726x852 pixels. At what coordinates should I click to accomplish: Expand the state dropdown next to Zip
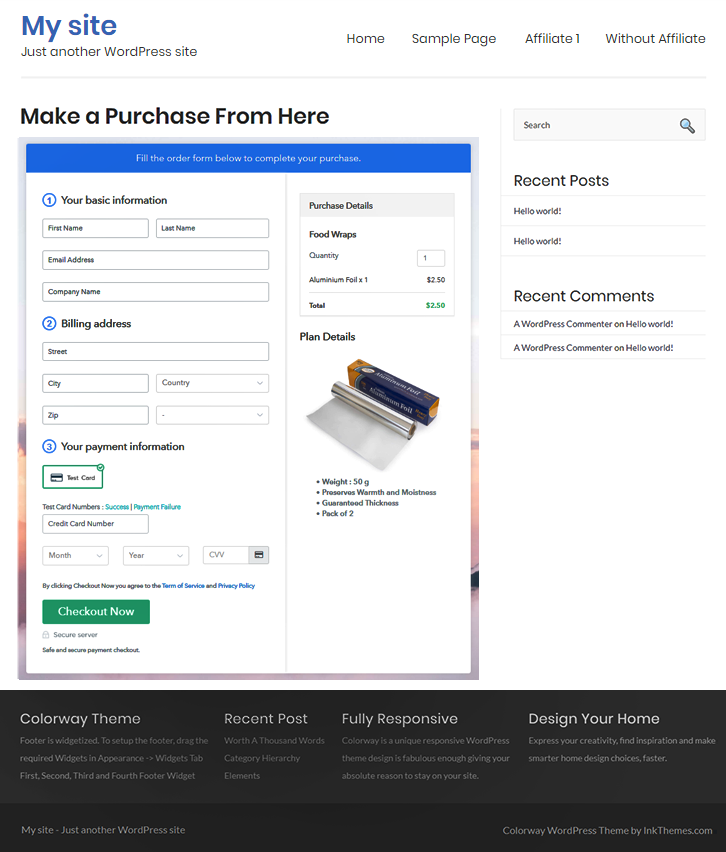point(212,415)
